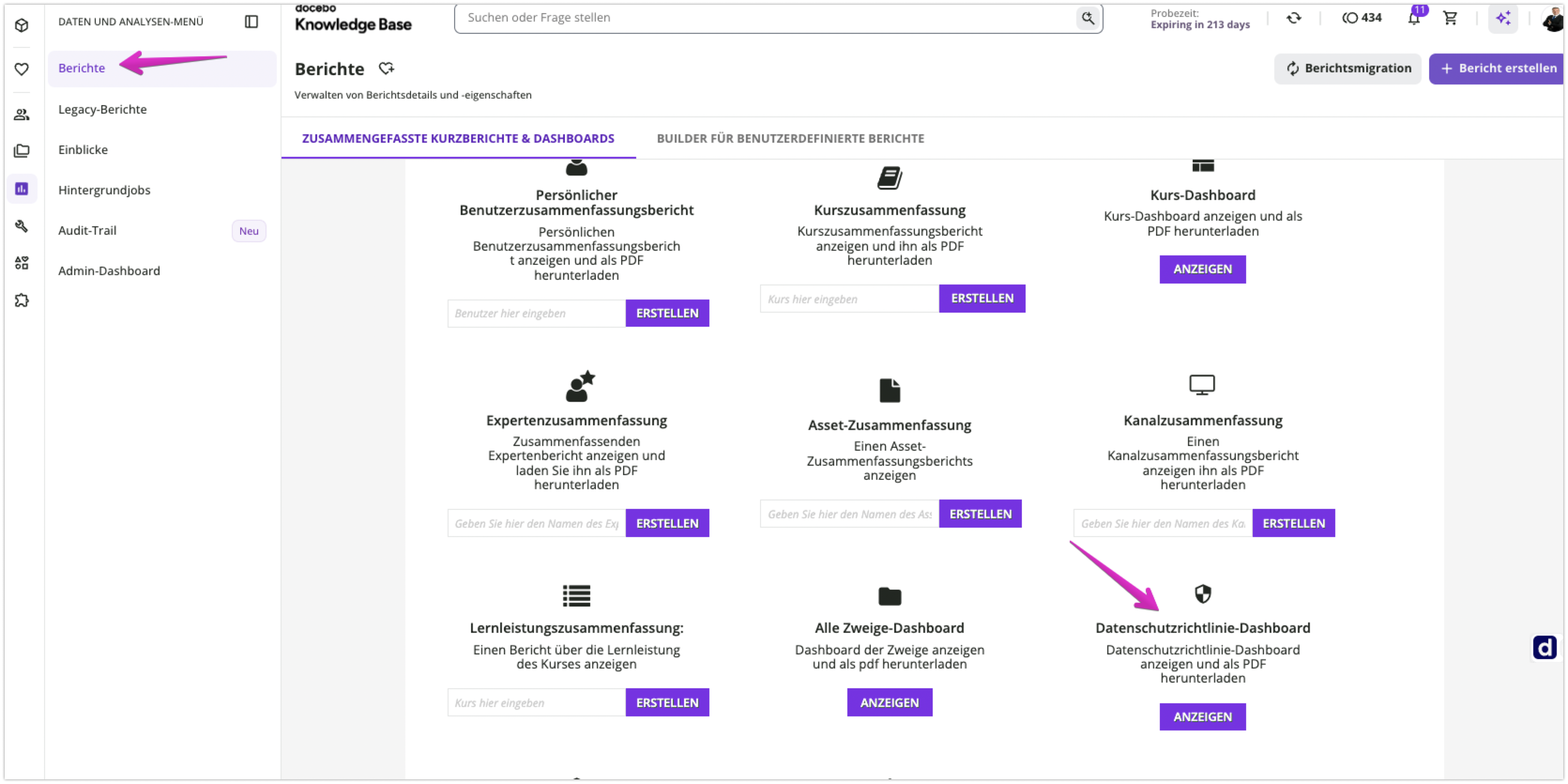Focus the Benutzer hier eingeben field
The width and height of the screenshot is (1568, 784).
click(536, 313)
